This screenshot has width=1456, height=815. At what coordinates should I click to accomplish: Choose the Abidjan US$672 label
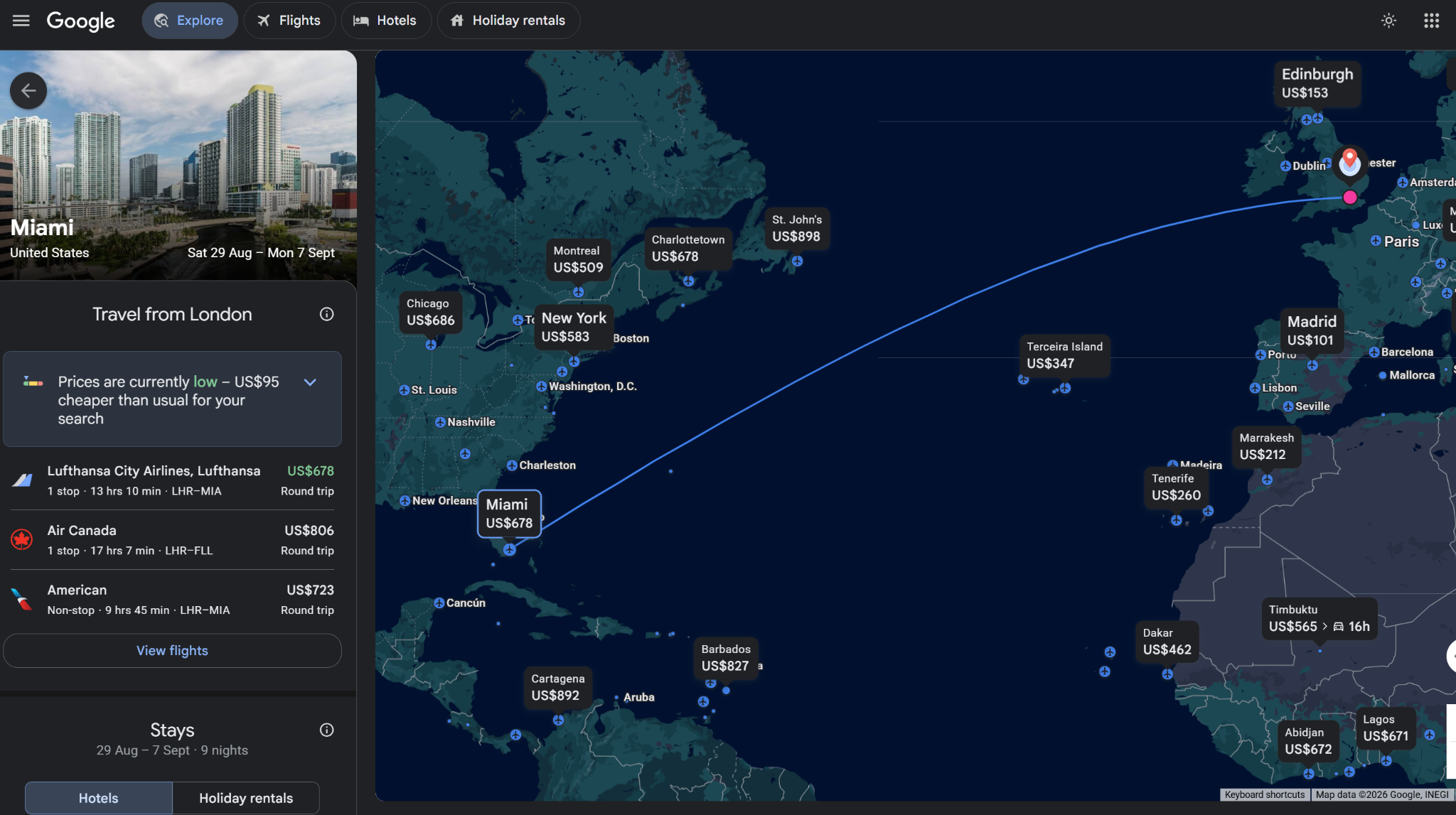1308,740
